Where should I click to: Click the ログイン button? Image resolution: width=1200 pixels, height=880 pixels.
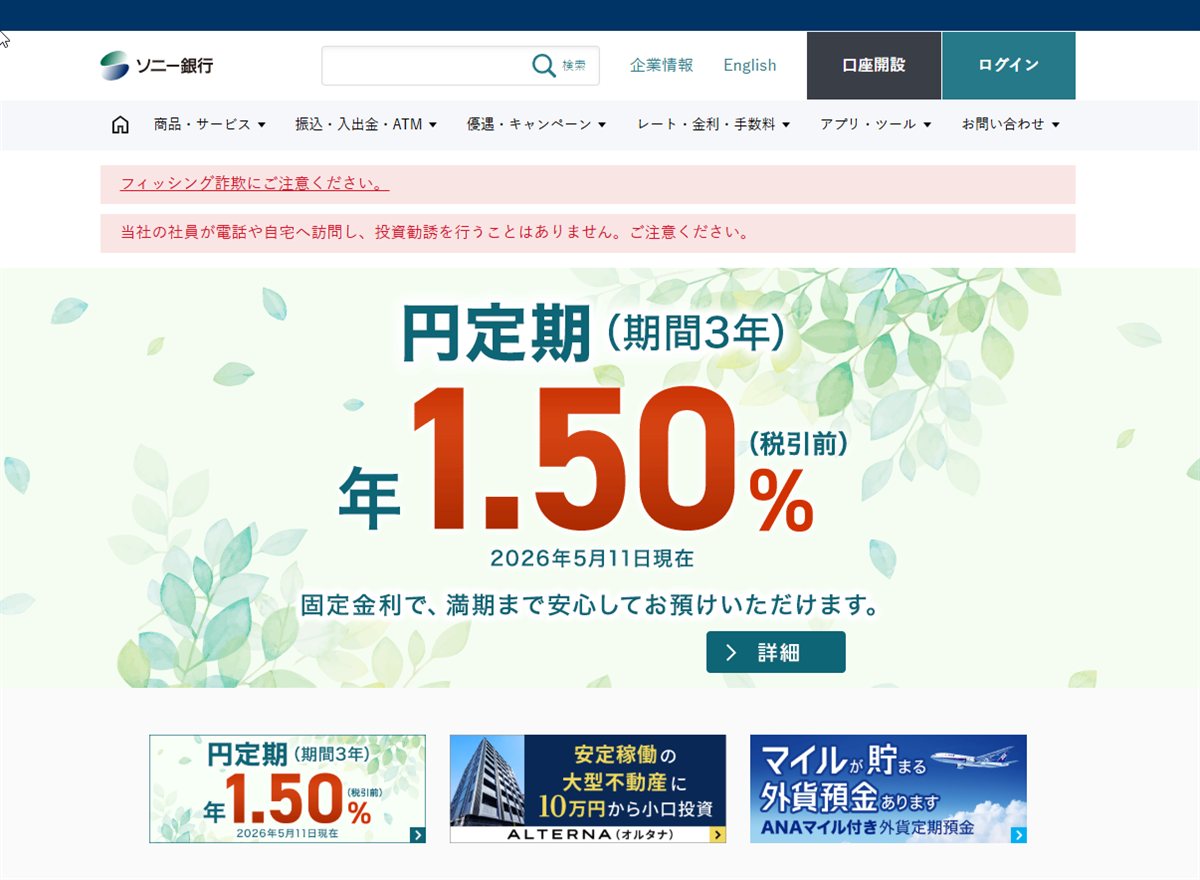1009,65
